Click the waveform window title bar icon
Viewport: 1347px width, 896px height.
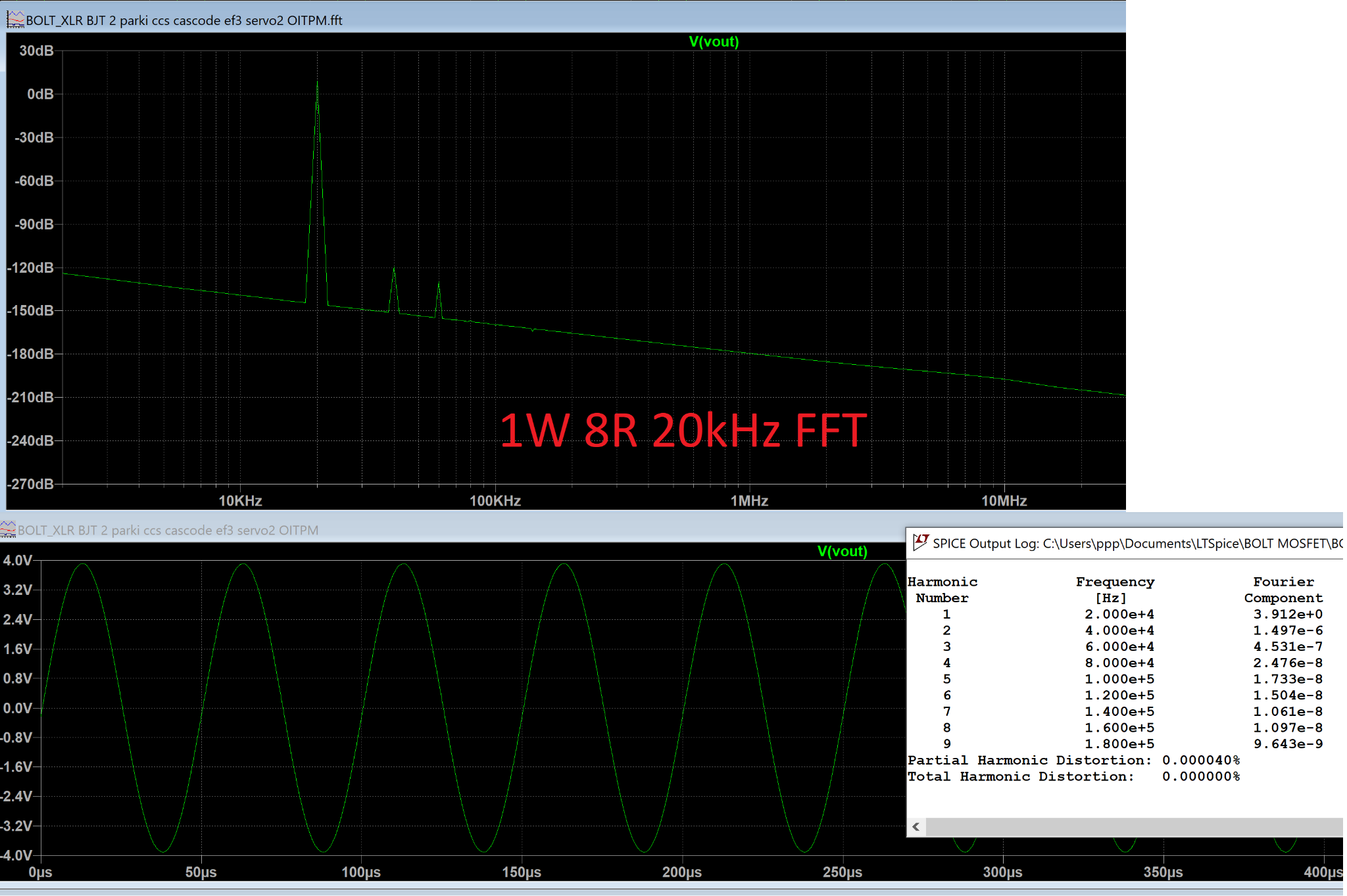point(8,530)
